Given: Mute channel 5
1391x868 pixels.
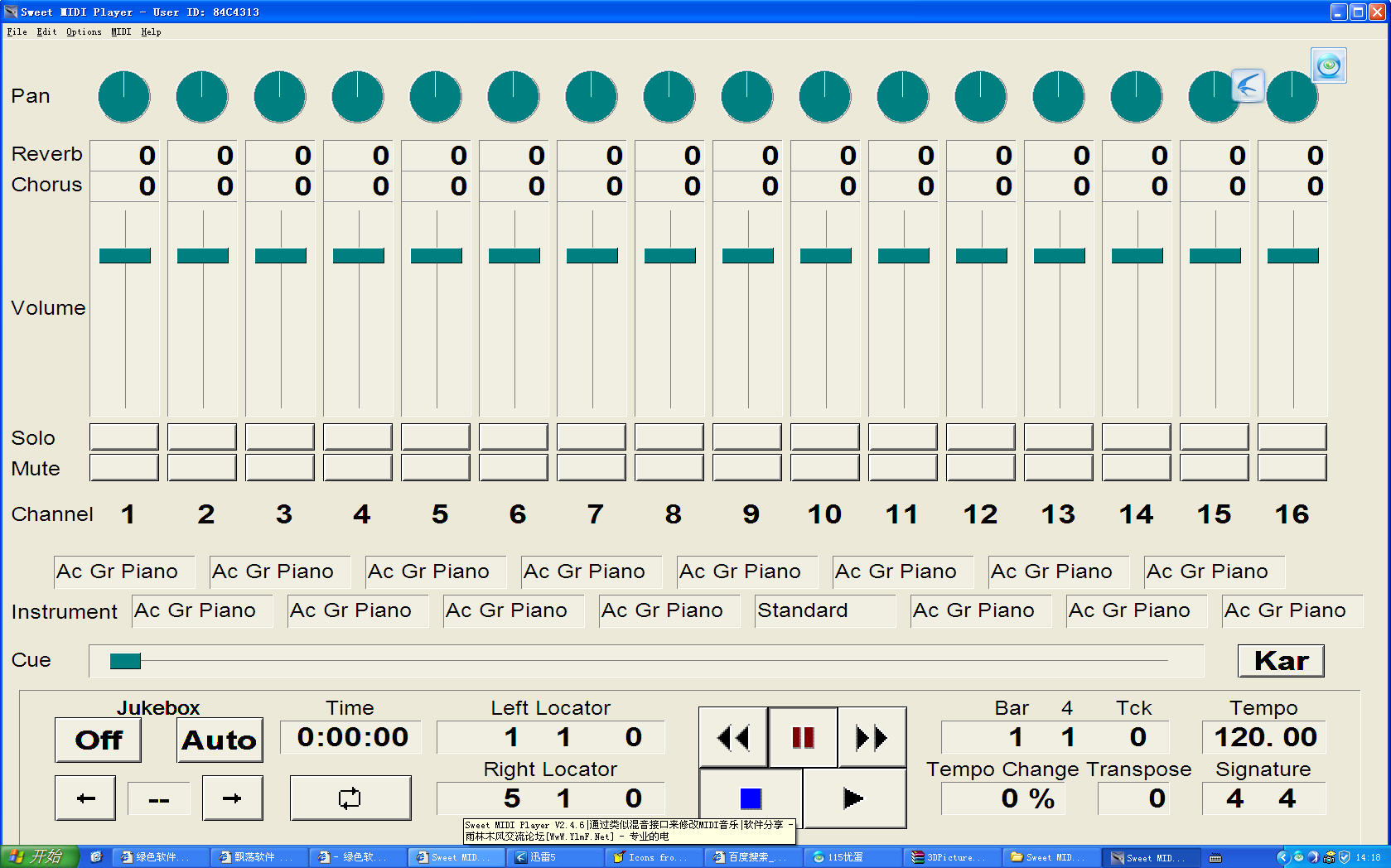Looking at the screenshot, I should [436, 468].
